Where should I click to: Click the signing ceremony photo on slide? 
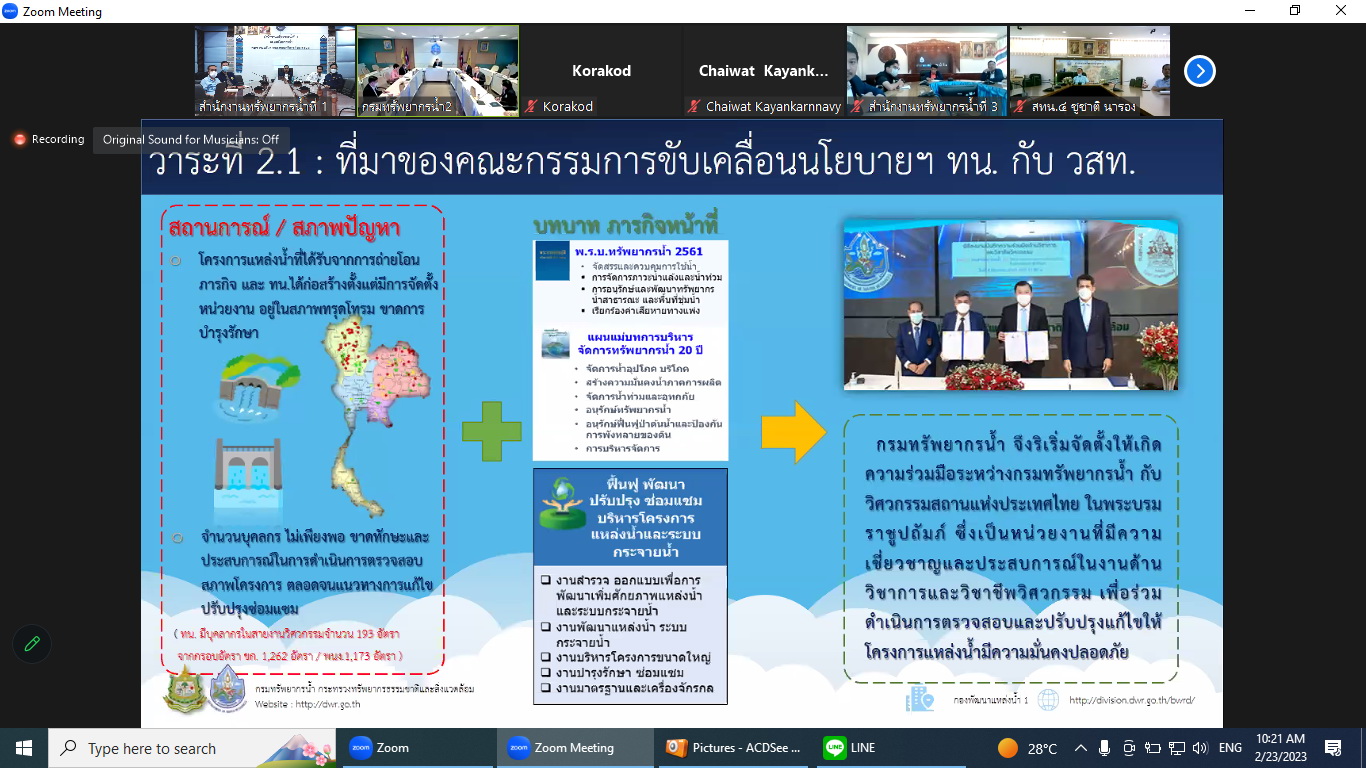pyautogui.click(x=1010, y=305)
